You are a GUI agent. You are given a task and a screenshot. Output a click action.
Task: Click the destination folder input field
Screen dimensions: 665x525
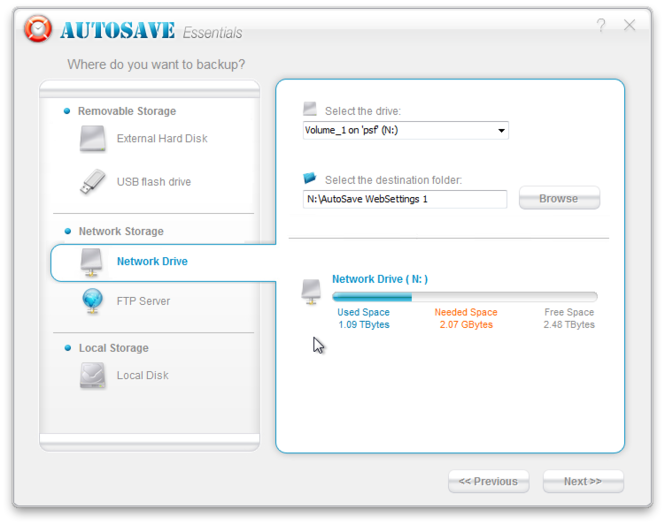[405, 199]
